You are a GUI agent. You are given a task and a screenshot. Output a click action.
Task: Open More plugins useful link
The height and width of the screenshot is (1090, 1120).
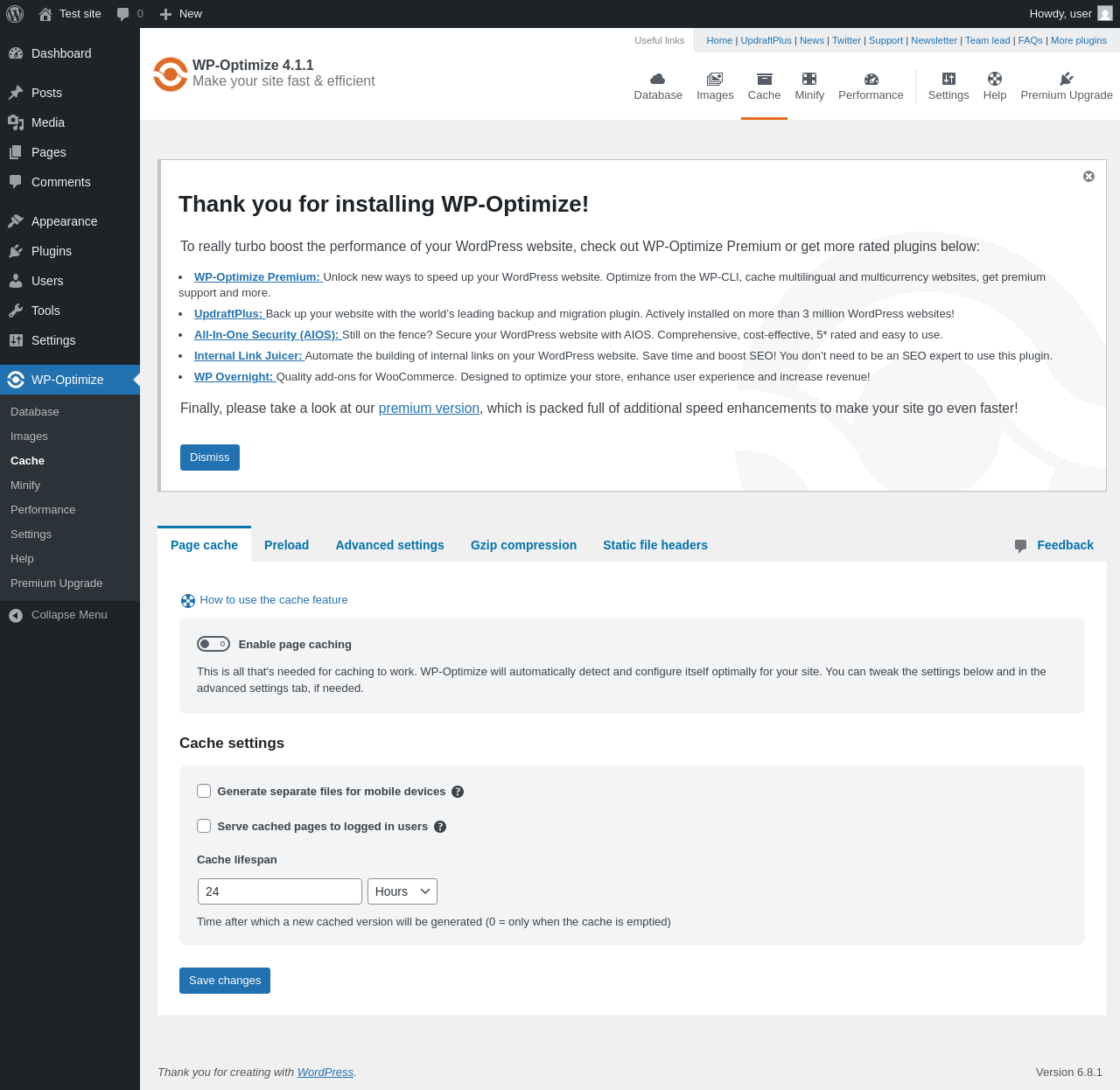(x=1079, y=40)
